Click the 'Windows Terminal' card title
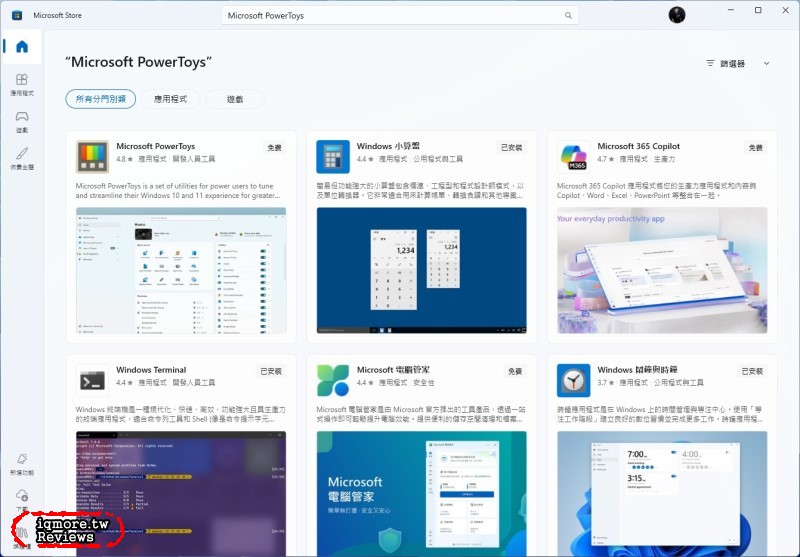The image size is (800, 557). 151,370
